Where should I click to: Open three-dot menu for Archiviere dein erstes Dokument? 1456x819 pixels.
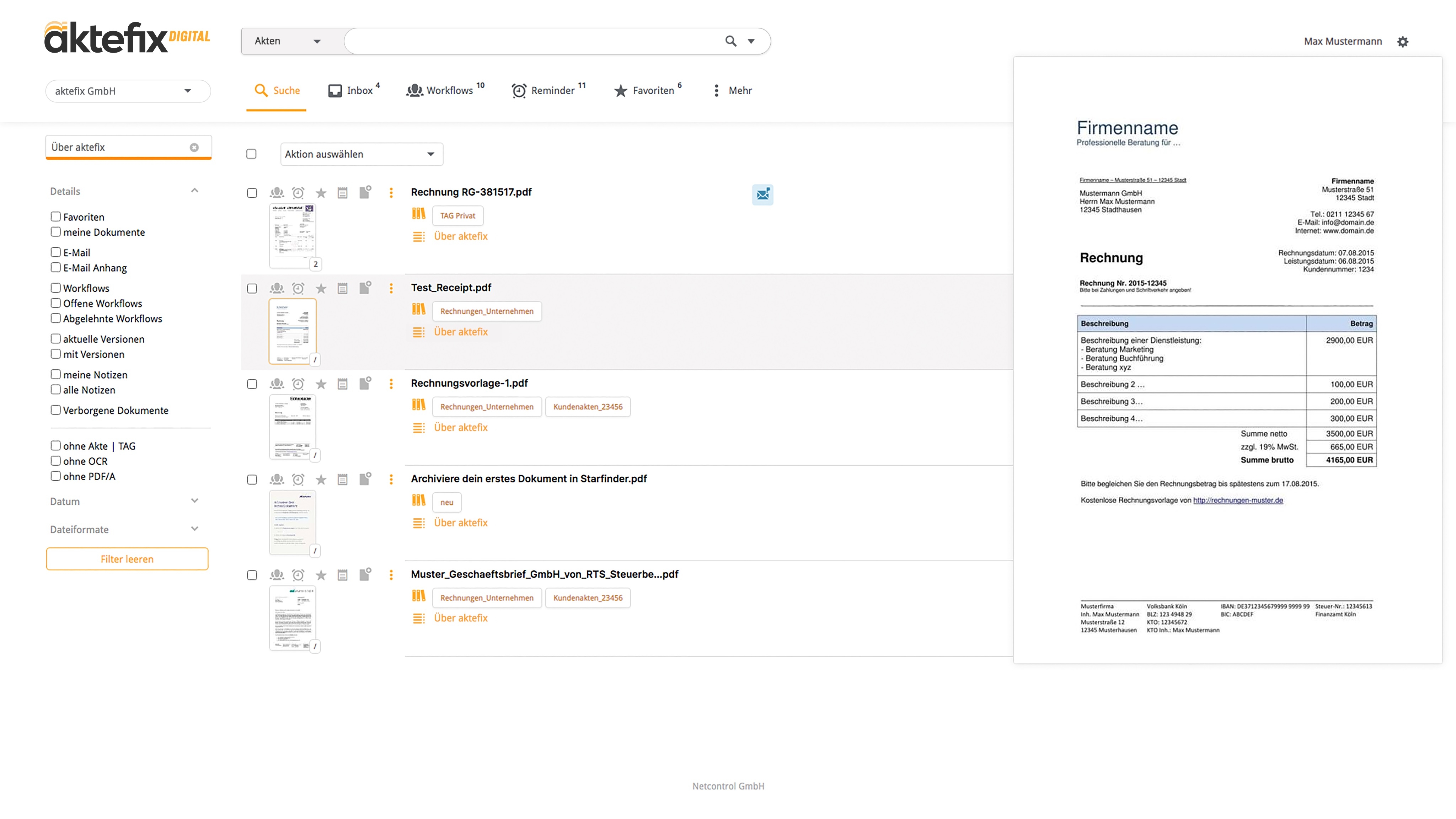click(x=391, y=479)
